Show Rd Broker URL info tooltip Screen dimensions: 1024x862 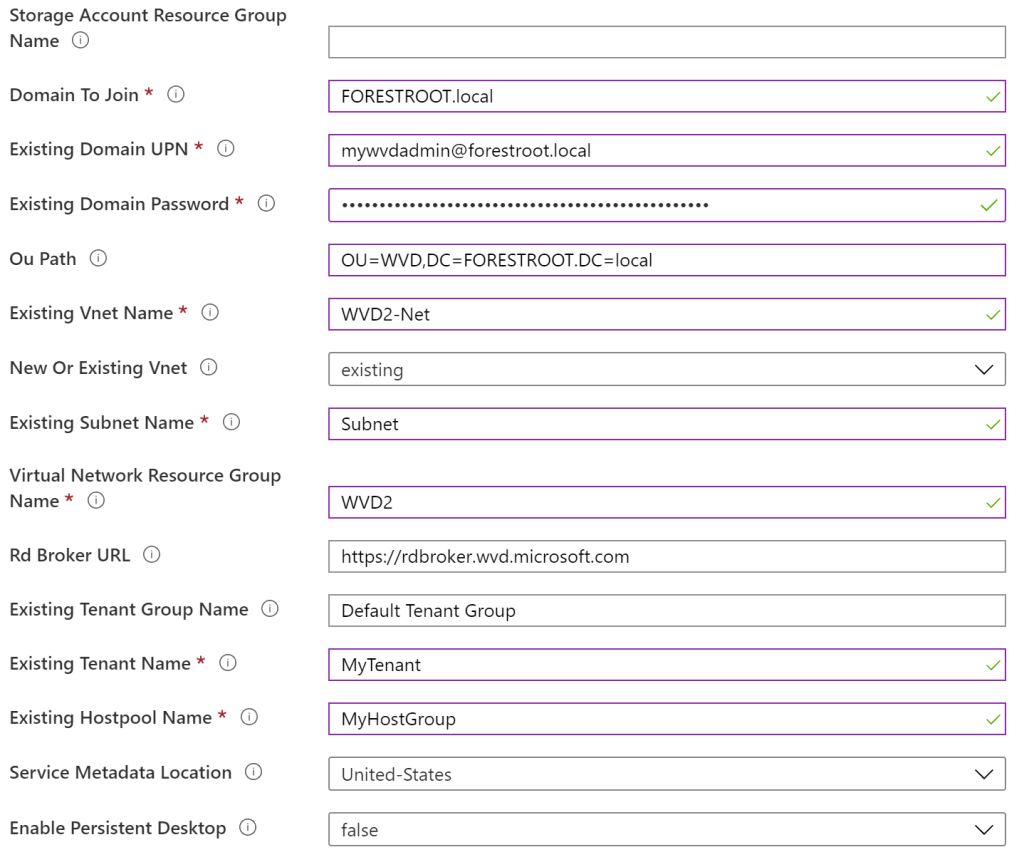click(x=152, y=555)
